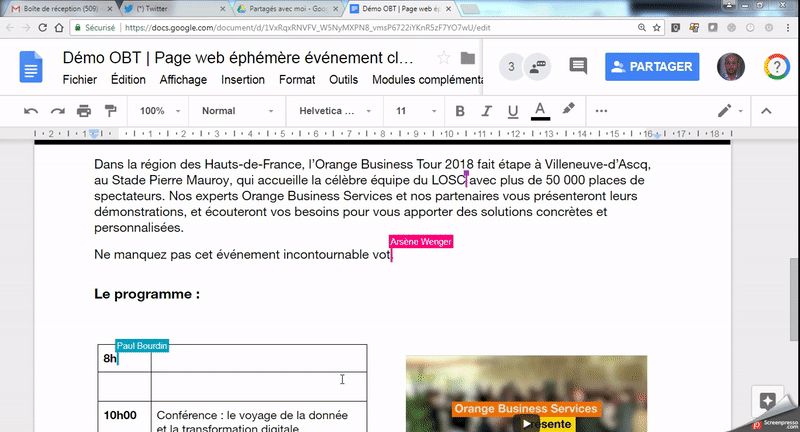Viewport: 800px width, 432px height.
Task: Play the Orange Business Services video
Action: (x=527, y=423)
